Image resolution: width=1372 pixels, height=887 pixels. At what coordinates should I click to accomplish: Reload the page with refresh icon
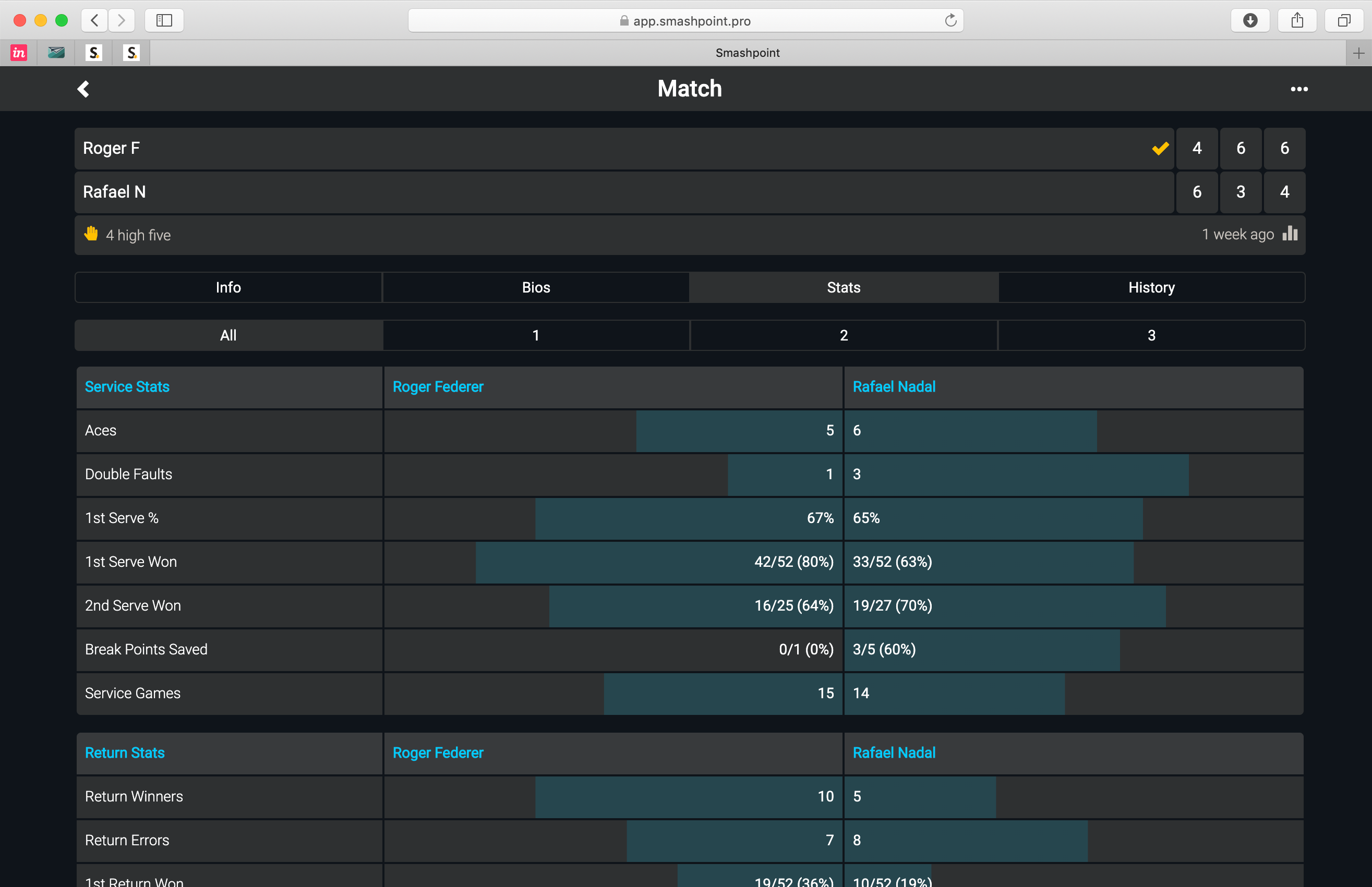[x=951, y=21]
